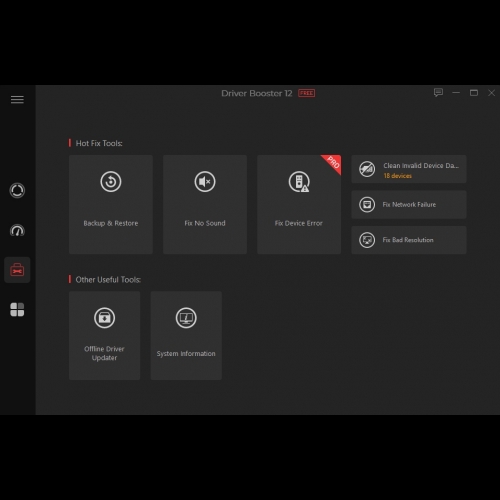This screenshot has height=500, width=500.
Task: Open the Scan section in sidebar
Action: pyautogui.click(x=17, y=191)
